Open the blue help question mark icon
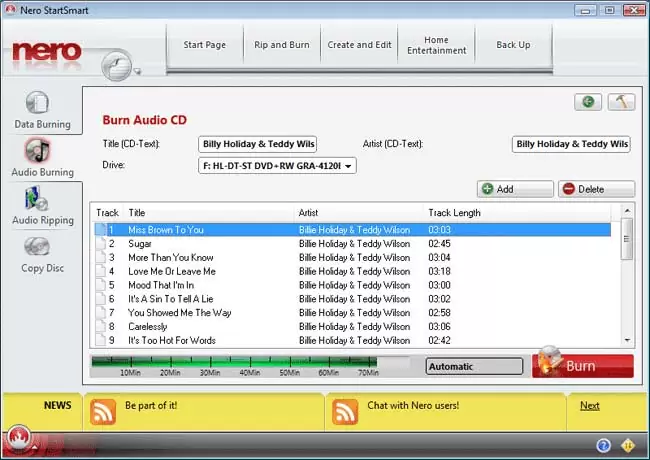The image size is (650, 460). [603, 445]
